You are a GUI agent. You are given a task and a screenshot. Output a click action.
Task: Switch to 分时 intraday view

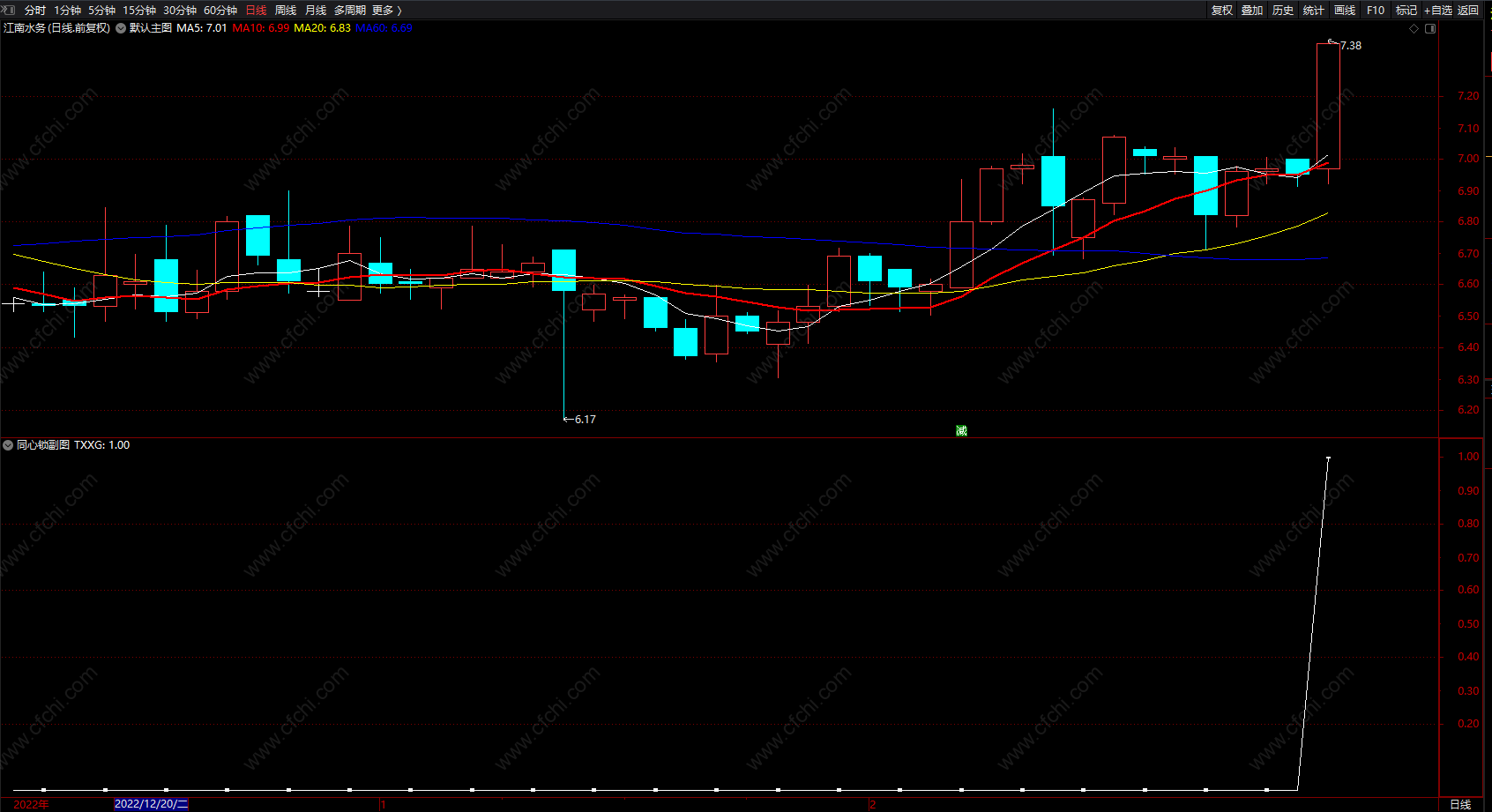point(35,11)
